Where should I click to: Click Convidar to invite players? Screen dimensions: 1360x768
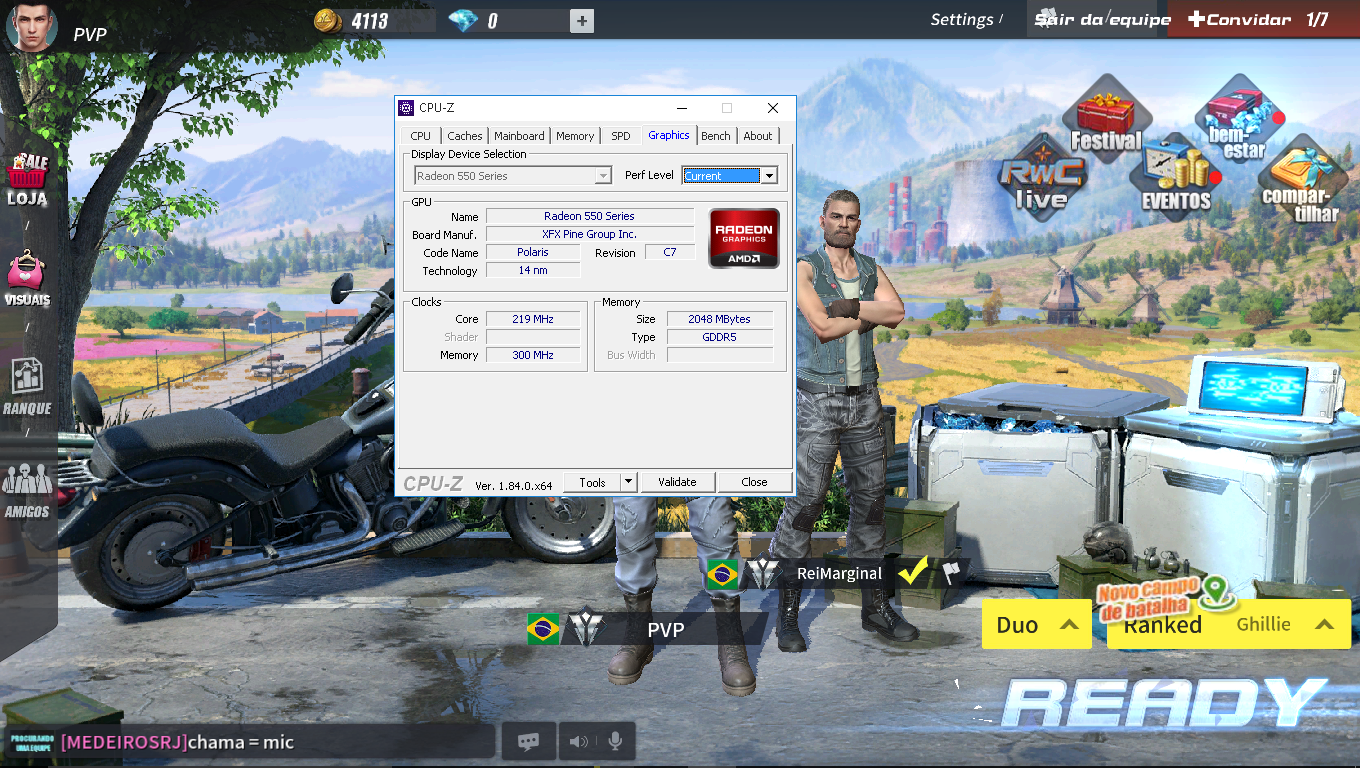[1240, 19]
